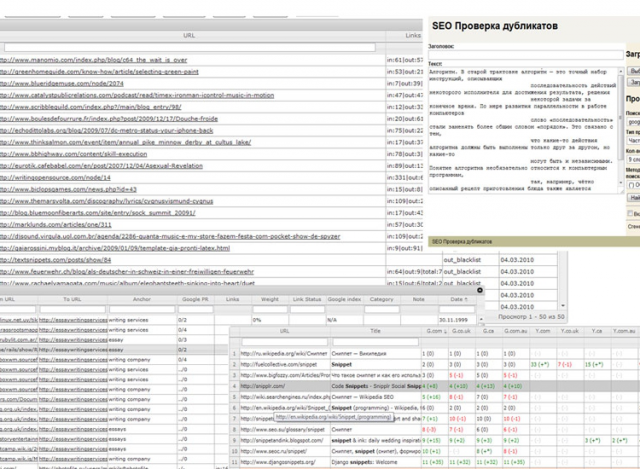The width and height of the screenshot is (640, 469).
Task: Click the Weight filter input
Action: point(270,309)
